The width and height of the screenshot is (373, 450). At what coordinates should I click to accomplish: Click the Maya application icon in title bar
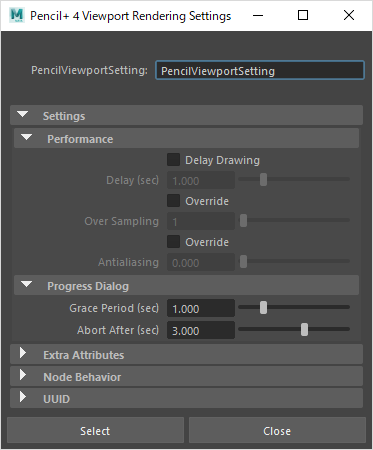pos(17,15)
